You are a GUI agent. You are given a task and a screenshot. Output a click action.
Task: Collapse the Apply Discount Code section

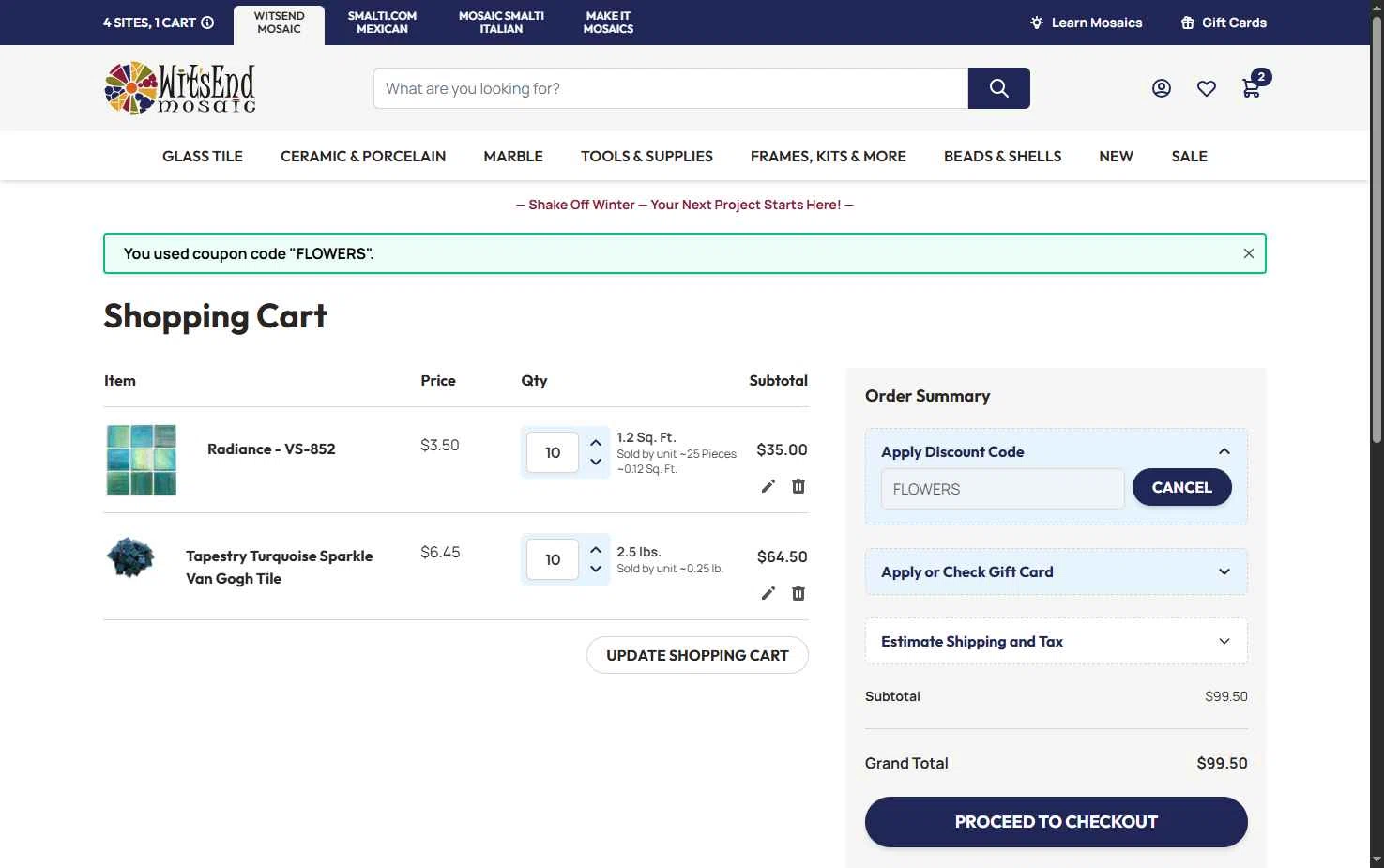point(1224,451)
